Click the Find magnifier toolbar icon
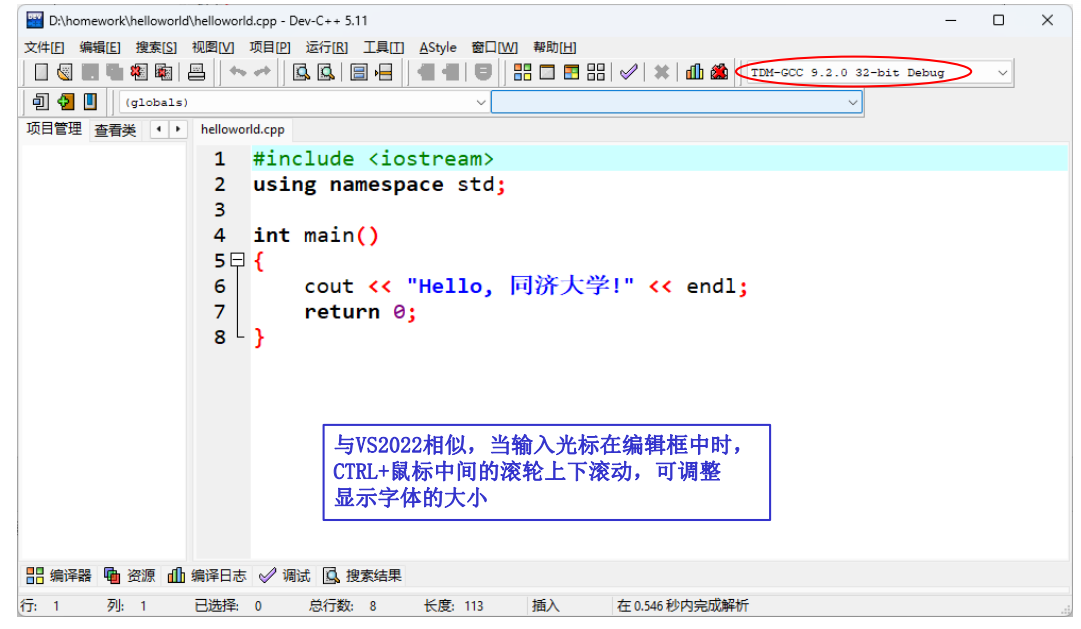 pos(300,72)
